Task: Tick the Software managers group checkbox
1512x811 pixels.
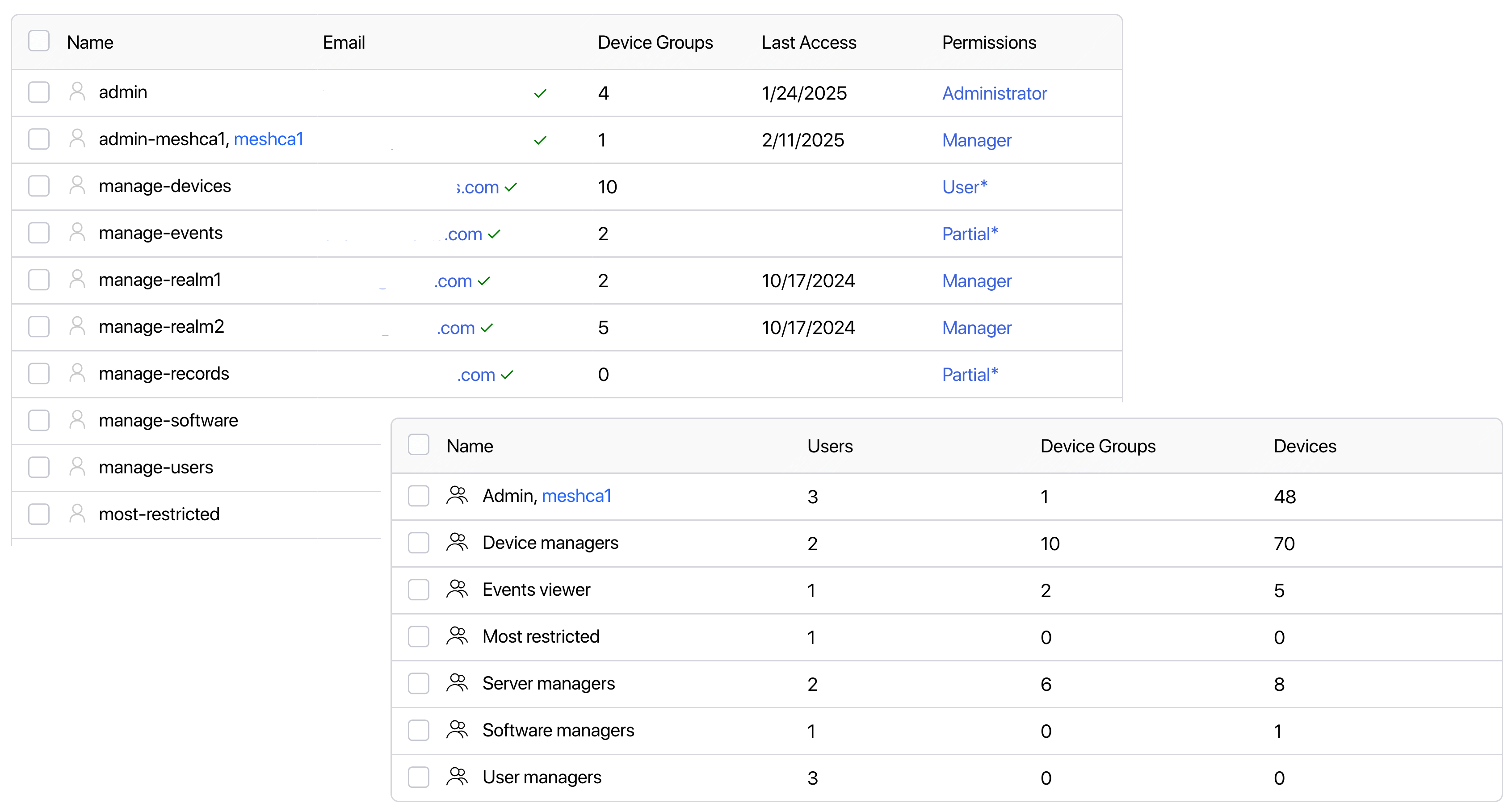Action: tap(419, 730)
